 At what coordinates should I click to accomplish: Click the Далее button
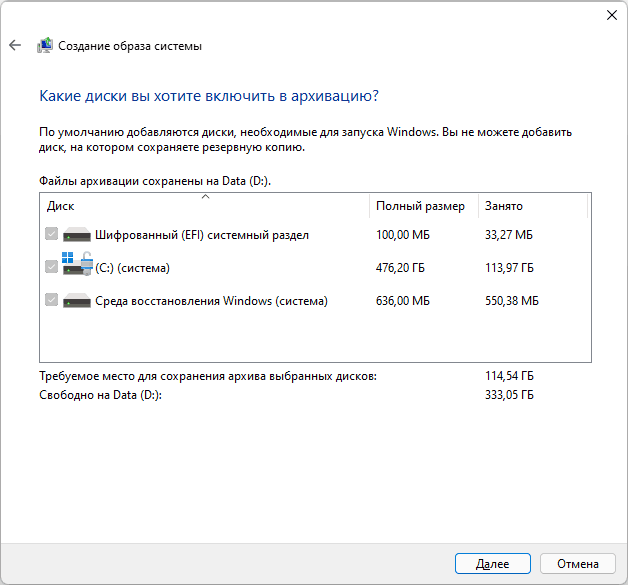click(493, 564)
